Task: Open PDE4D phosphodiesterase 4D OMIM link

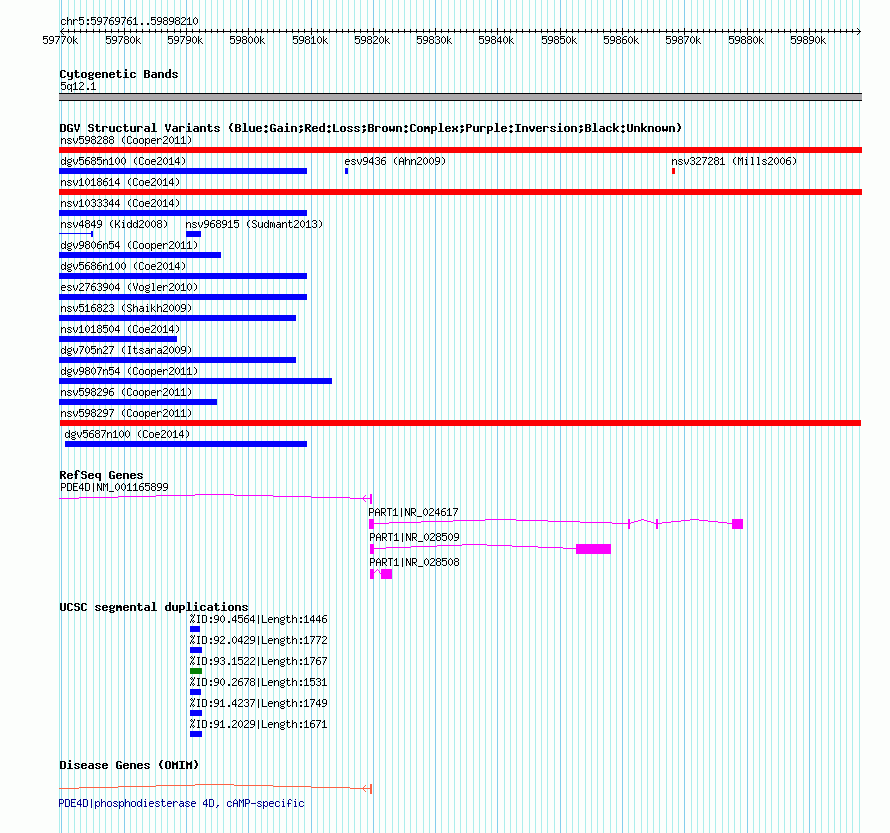Action: tap(182, 803)
